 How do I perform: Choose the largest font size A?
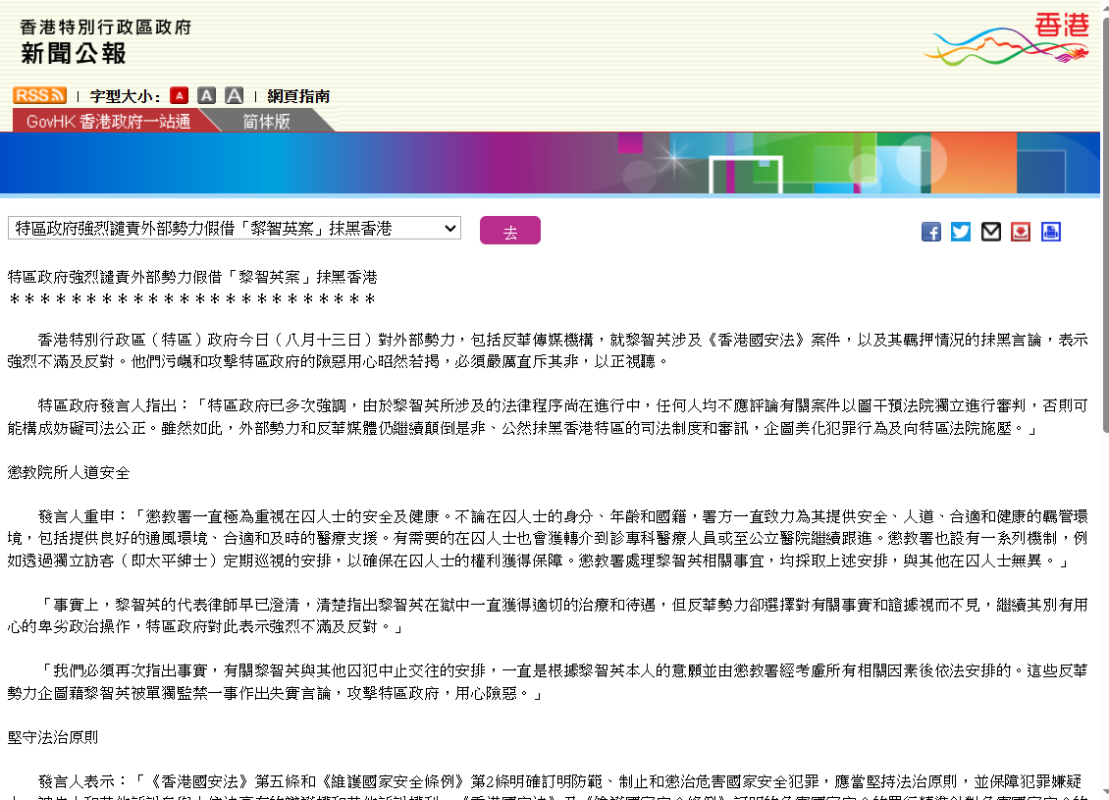coord(234,96)
